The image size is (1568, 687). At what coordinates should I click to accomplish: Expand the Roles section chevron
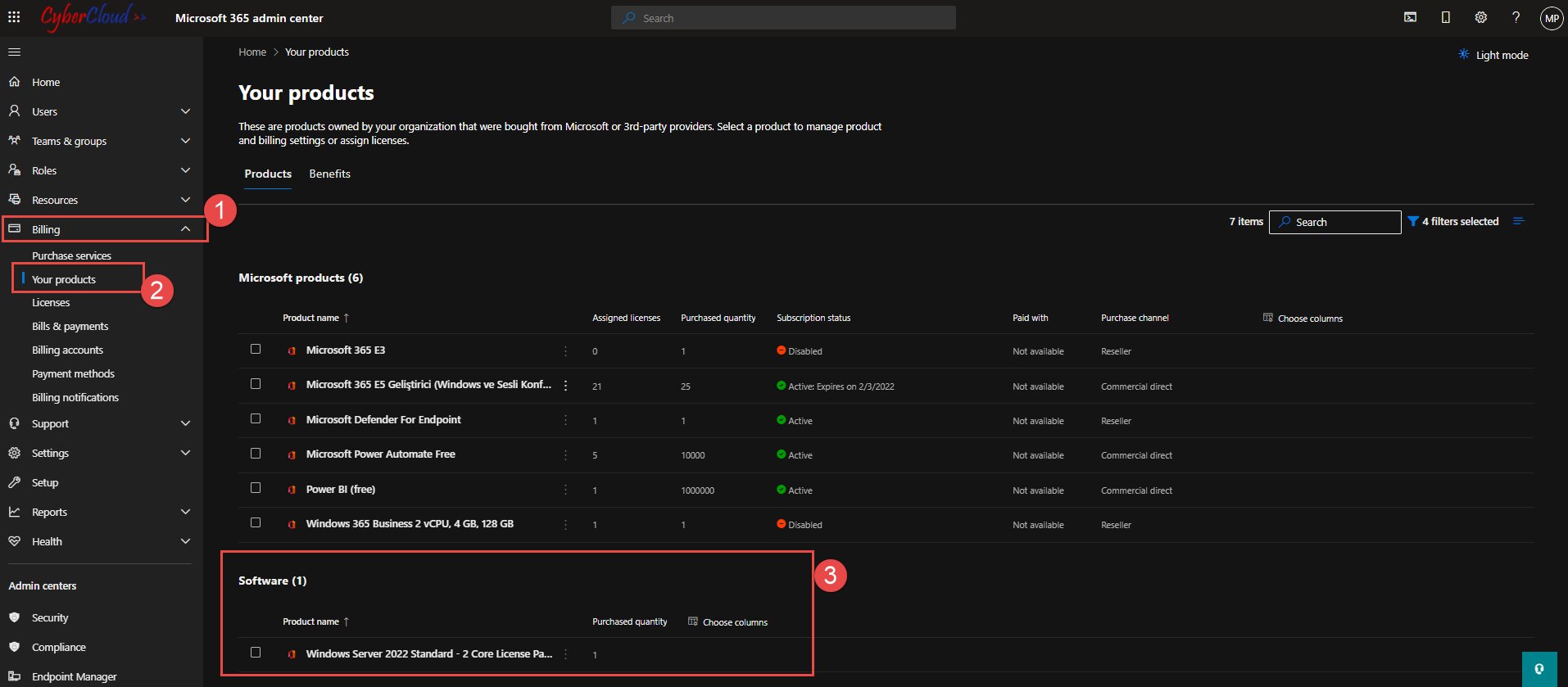[185, 170]
